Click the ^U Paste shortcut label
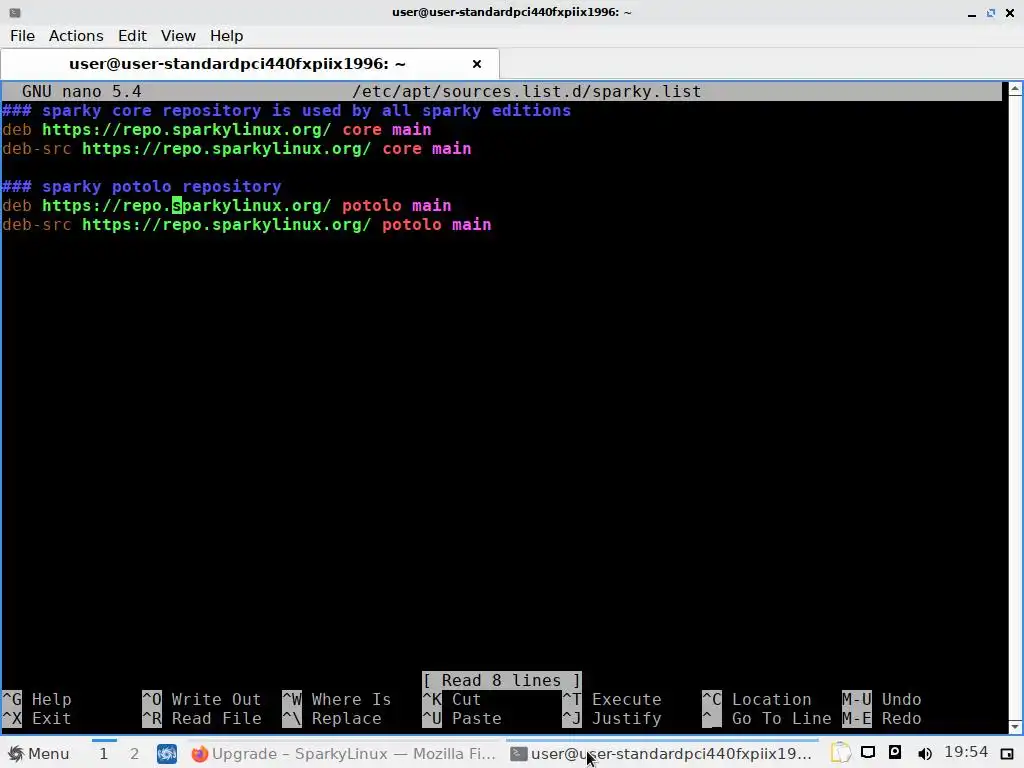Image resolution: width=1024 pixels, height=768 pixels. (x=462, y=718)
